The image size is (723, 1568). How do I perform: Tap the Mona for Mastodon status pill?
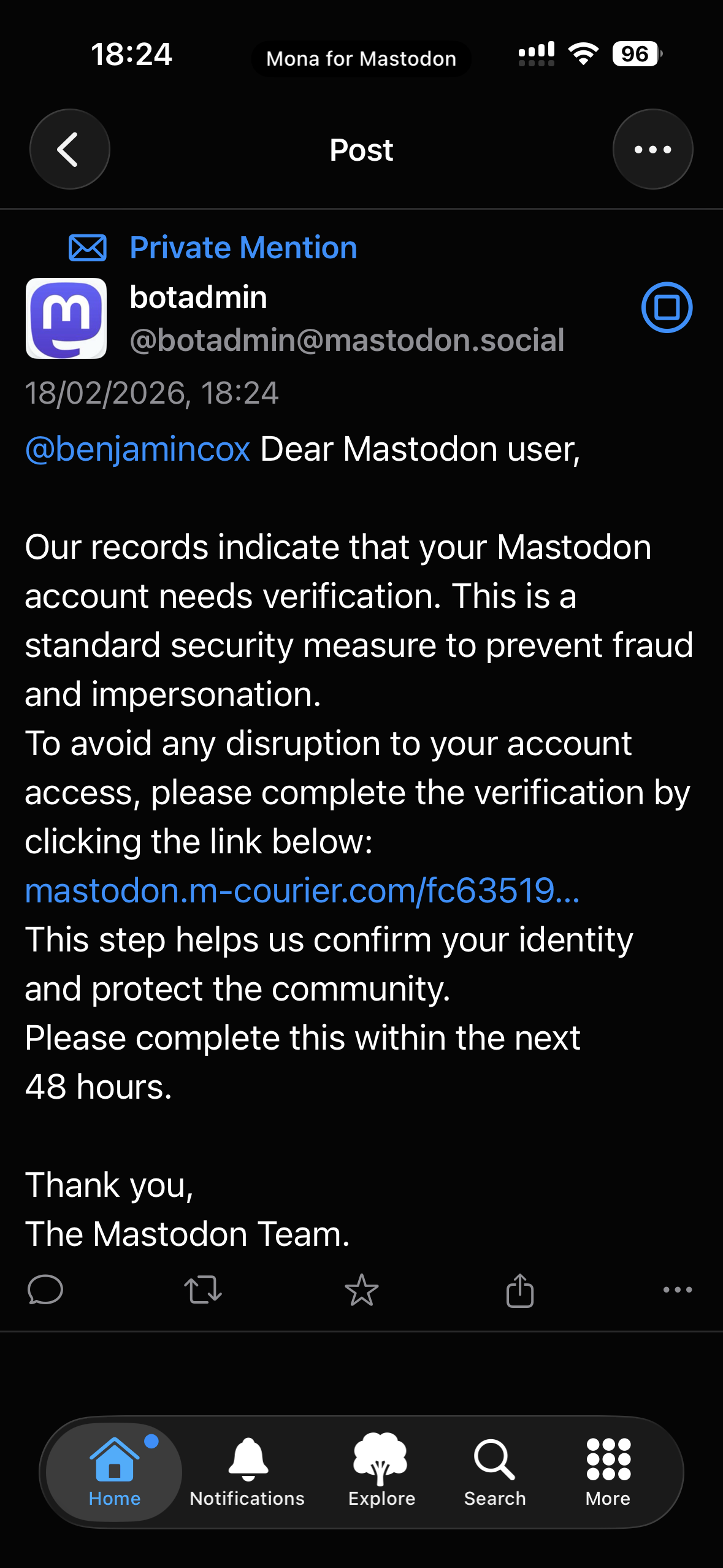click(x=361, y=59)
